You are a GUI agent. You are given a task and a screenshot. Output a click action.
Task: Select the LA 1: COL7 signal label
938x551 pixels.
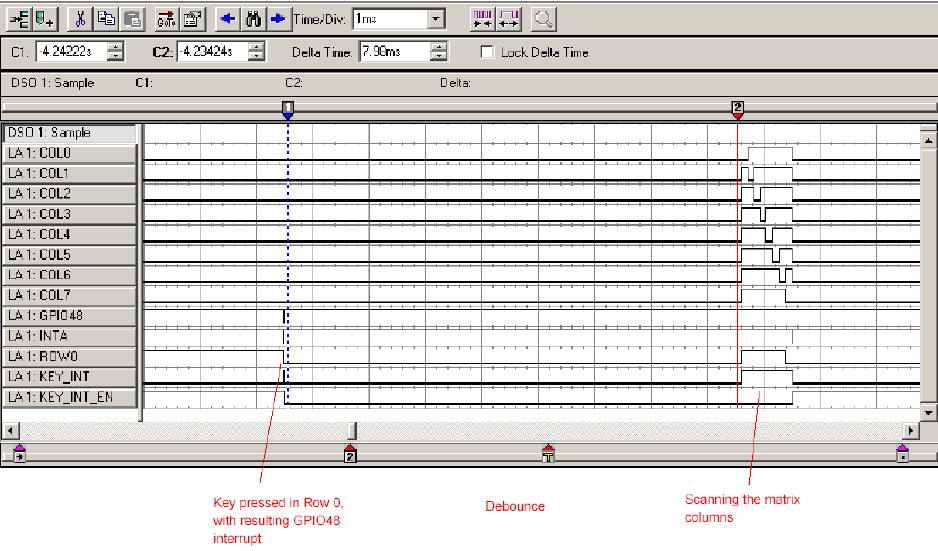coord(71,296)
